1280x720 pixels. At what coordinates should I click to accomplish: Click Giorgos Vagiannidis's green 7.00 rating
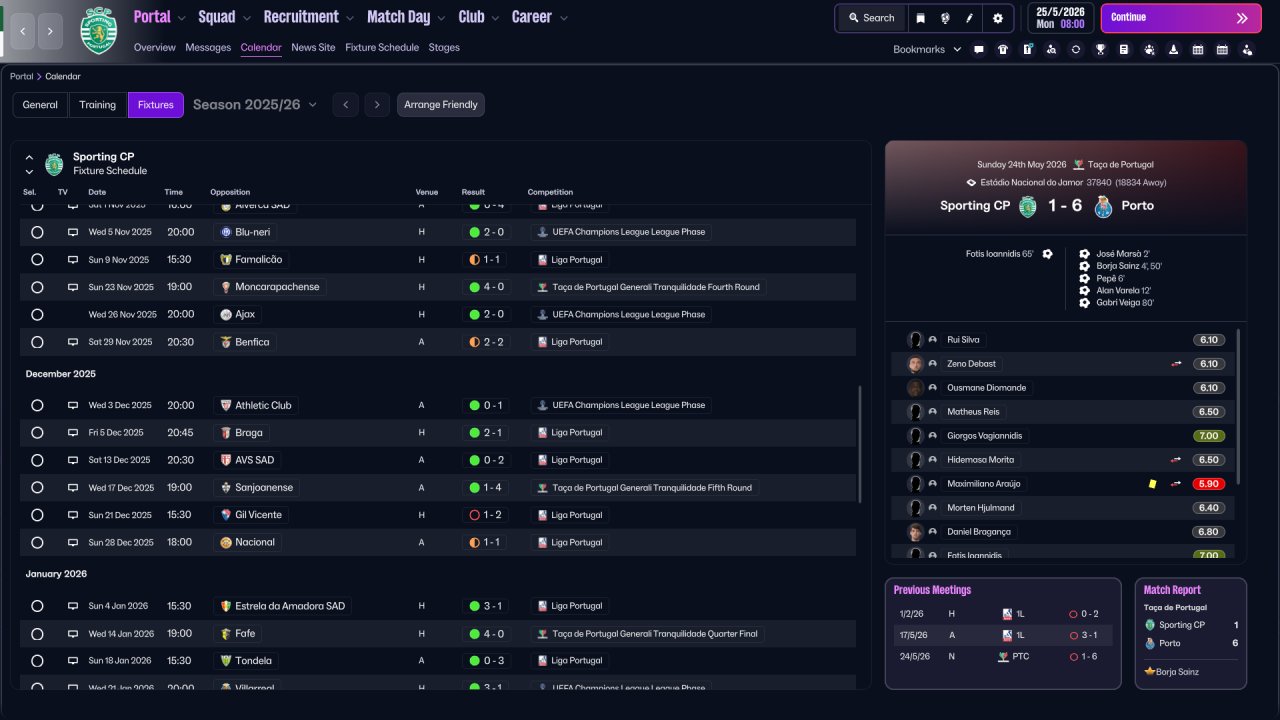(x=1208, y=436)
